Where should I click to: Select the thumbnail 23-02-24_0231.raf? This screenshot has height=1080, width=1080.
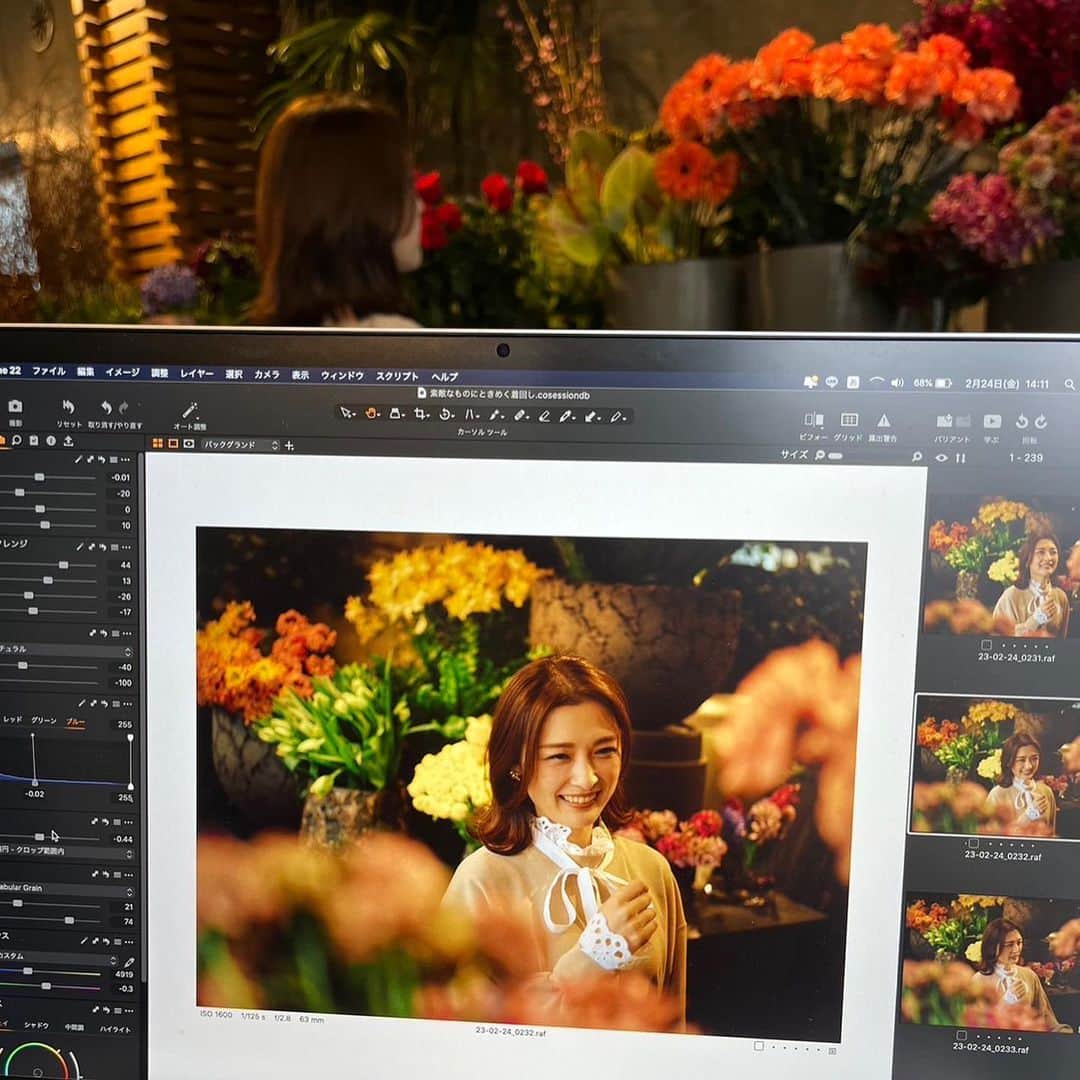tap(1004, 565)
